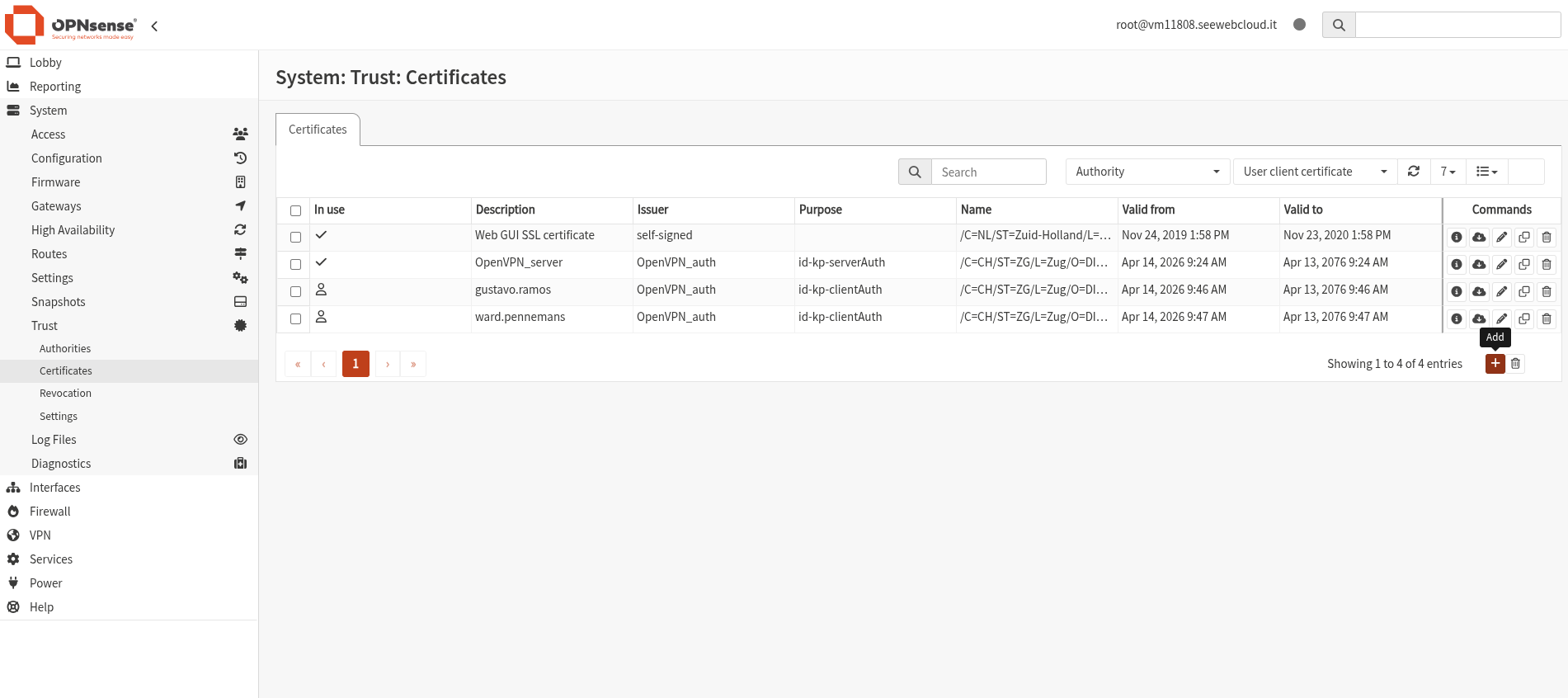Open the User client certificate dropdown
1568x698 pixels.
tap(1315, 172)
